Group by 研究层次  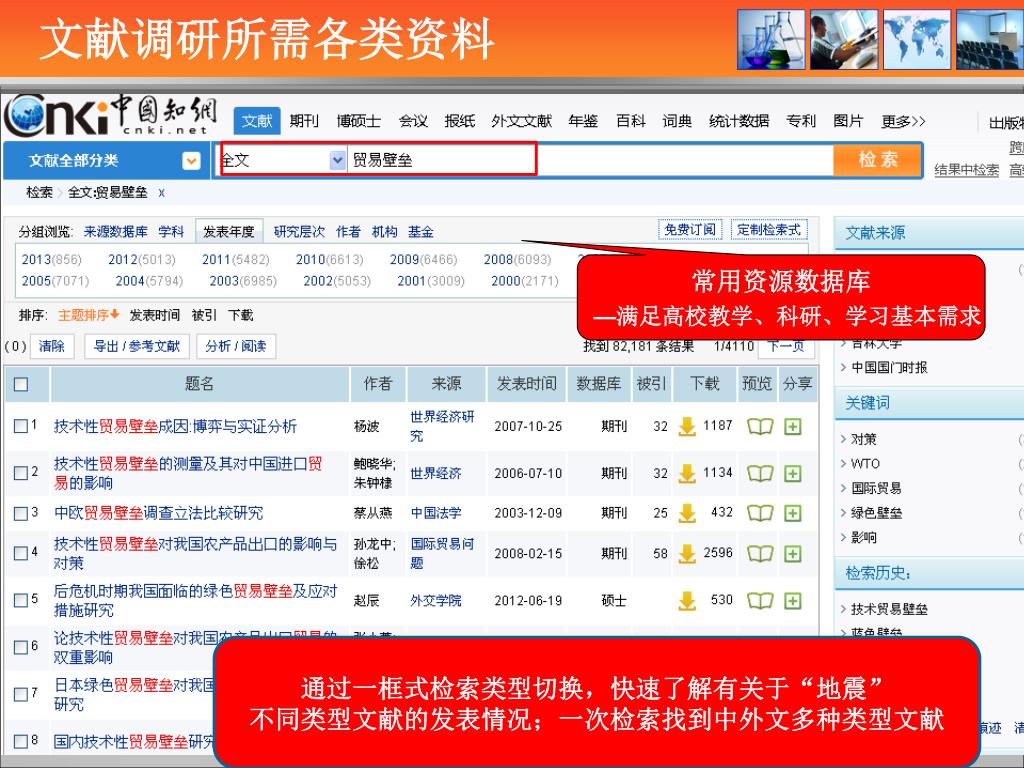[x=299, y=232]
